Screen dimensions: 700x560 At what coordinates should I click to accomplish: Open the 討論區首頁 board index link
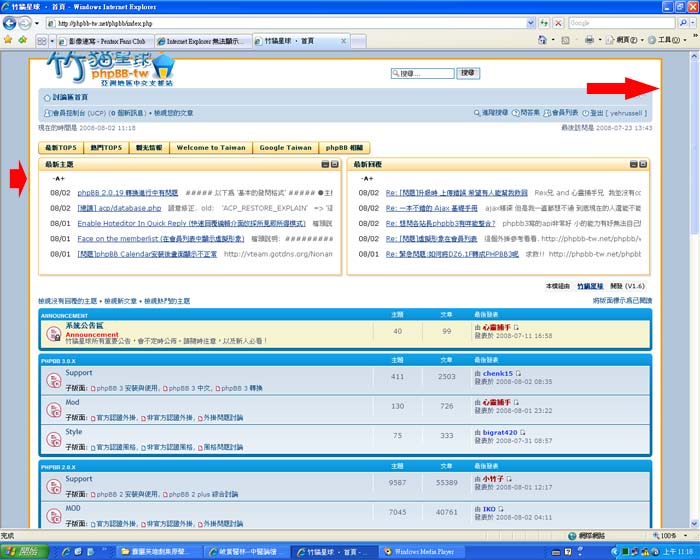[x=70, y=97]
